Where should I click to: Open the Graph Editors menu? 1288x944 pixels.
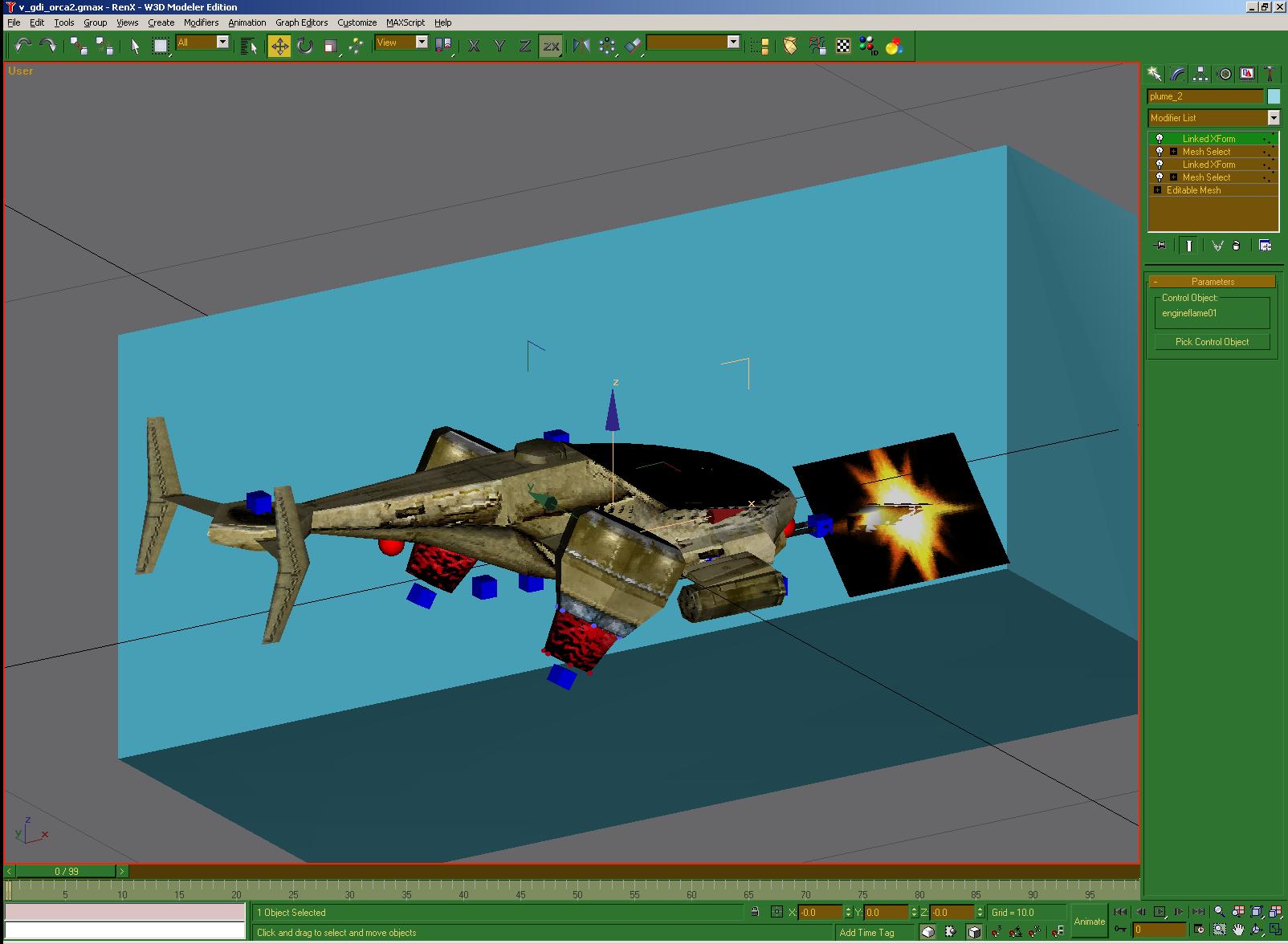[301, 22]
